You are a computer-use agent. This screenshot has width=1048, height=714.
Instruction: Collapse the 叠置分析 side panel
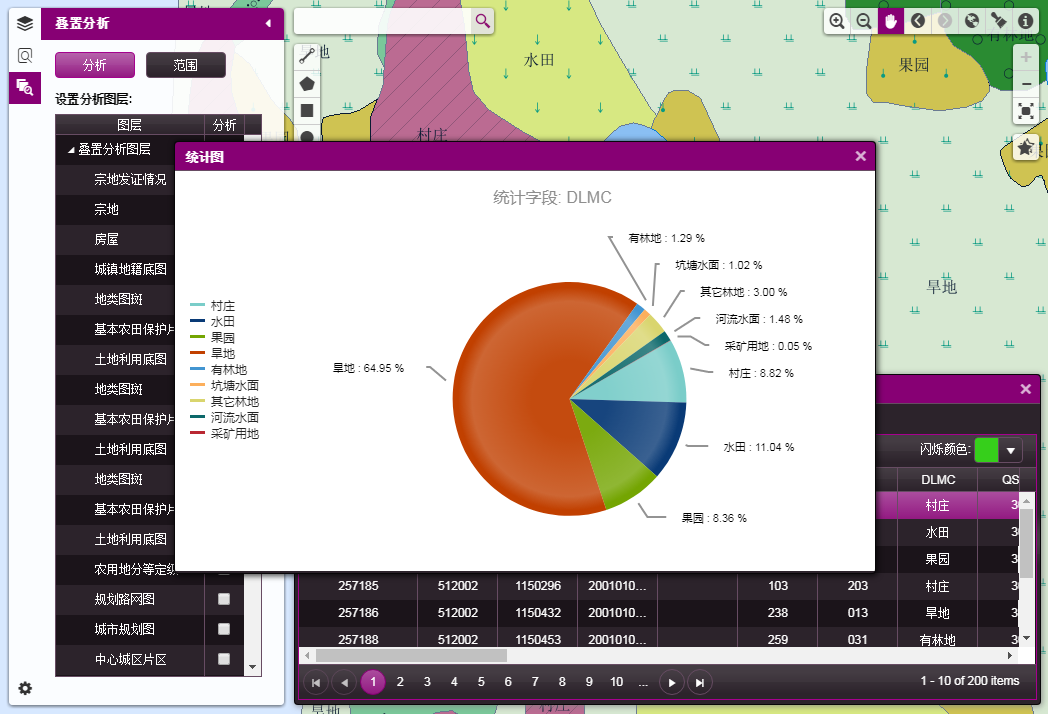[x=268, y=23]
